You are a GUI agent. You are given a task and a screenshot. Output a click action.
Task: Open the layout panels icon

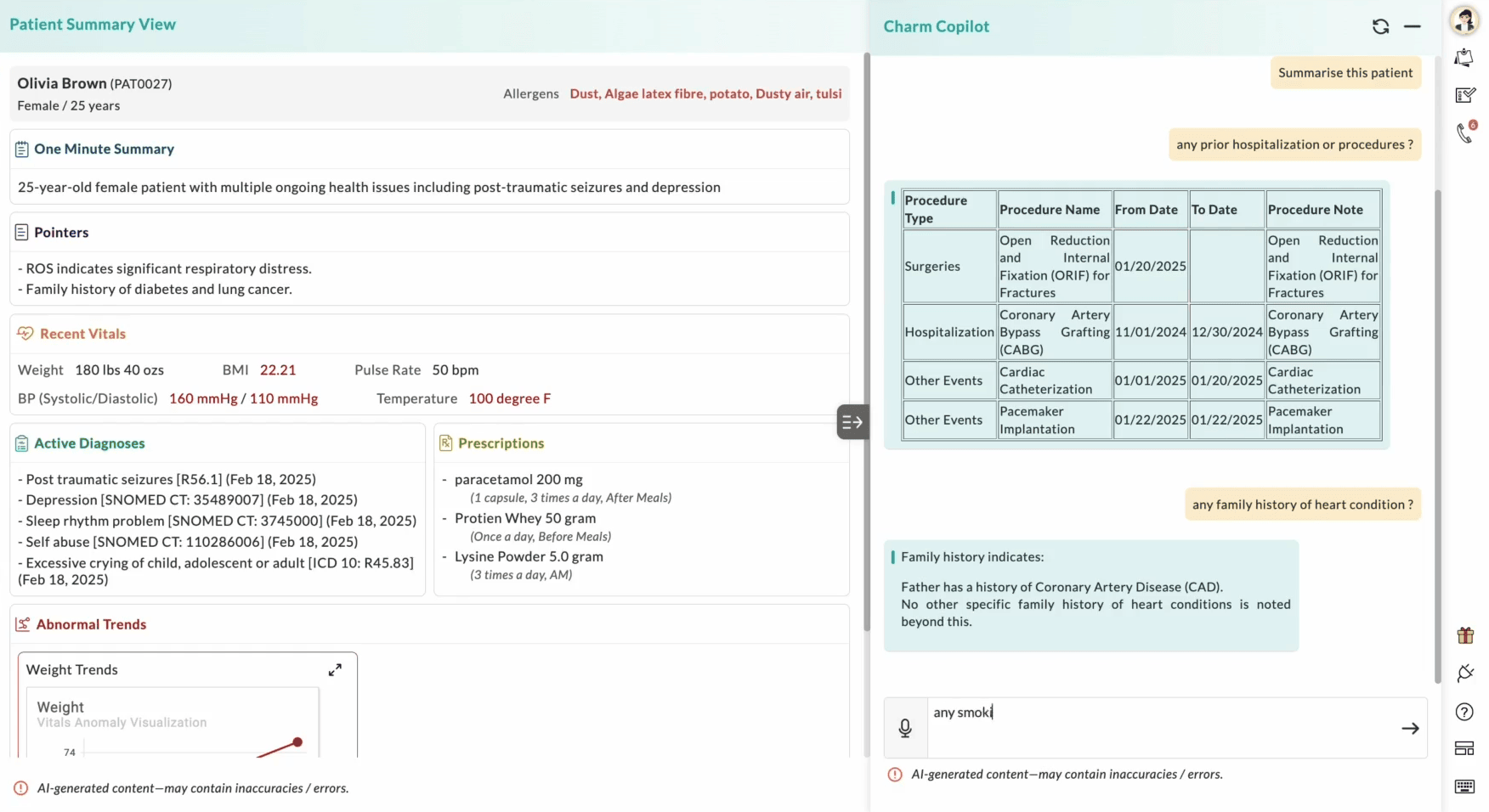click(x=1464, y=748)
